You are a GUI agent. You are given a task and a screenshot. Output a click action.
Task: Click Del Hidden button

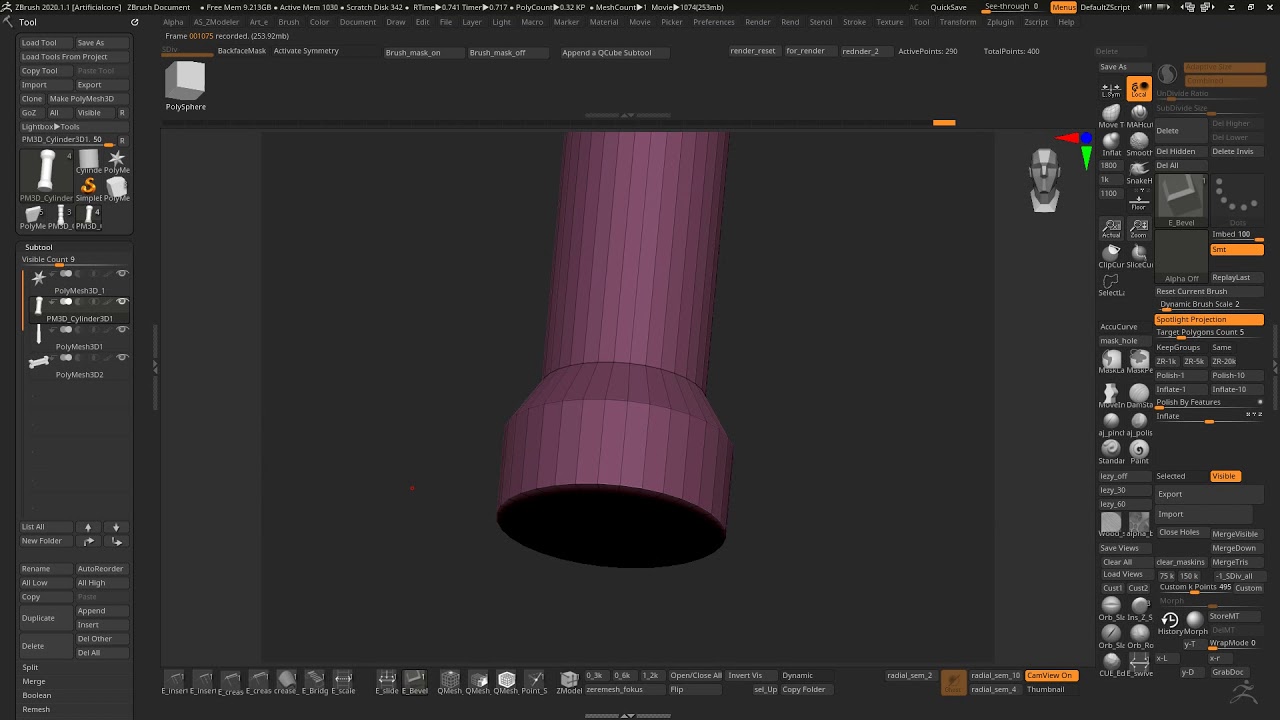[x=1180, y=152]
